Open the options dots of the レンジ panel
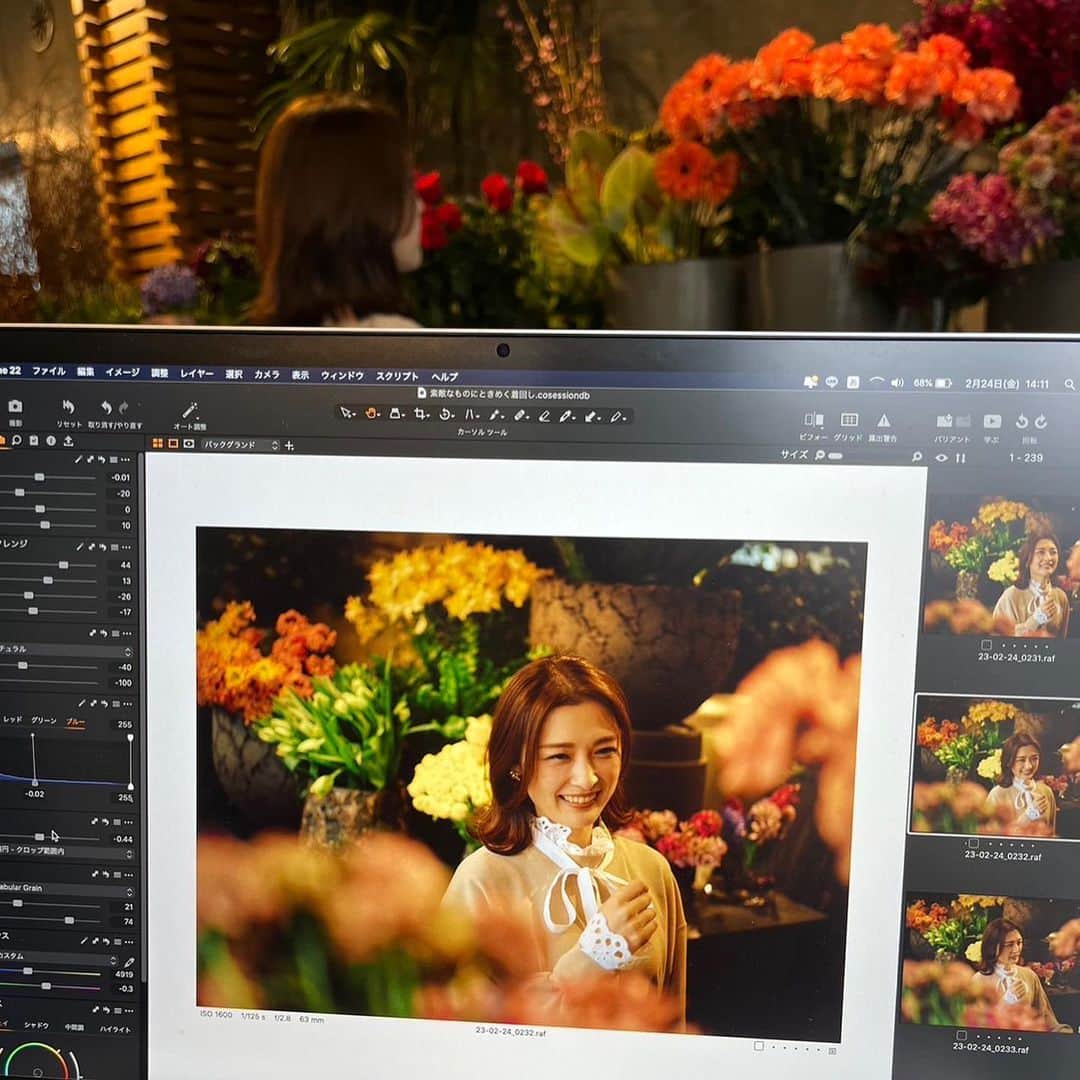1080x1080 pixels. (x=125, y=548)
